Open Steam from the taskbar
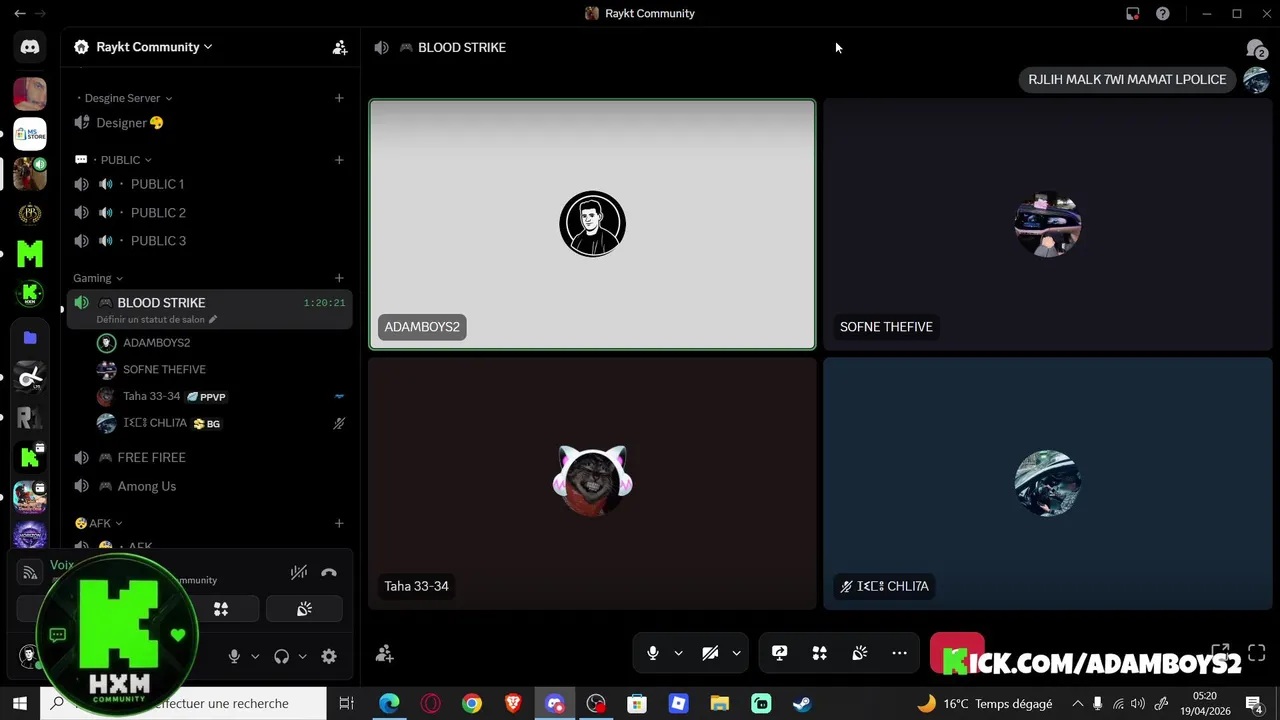The image size is (1280, 720). (x=802, y=703)
